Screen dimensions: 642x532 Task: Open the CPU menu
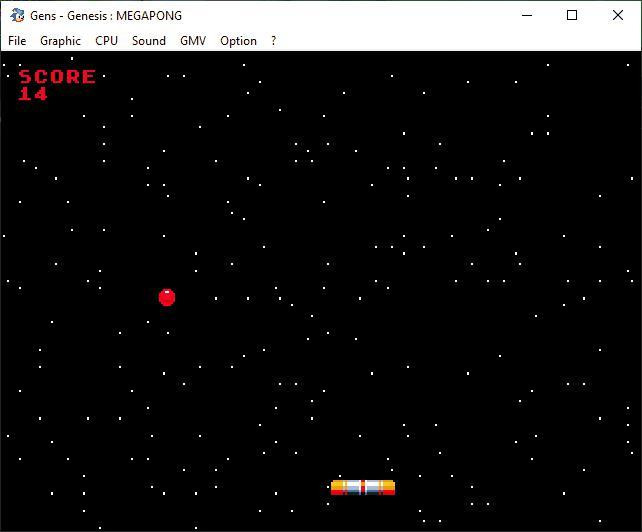coord(106,41)
